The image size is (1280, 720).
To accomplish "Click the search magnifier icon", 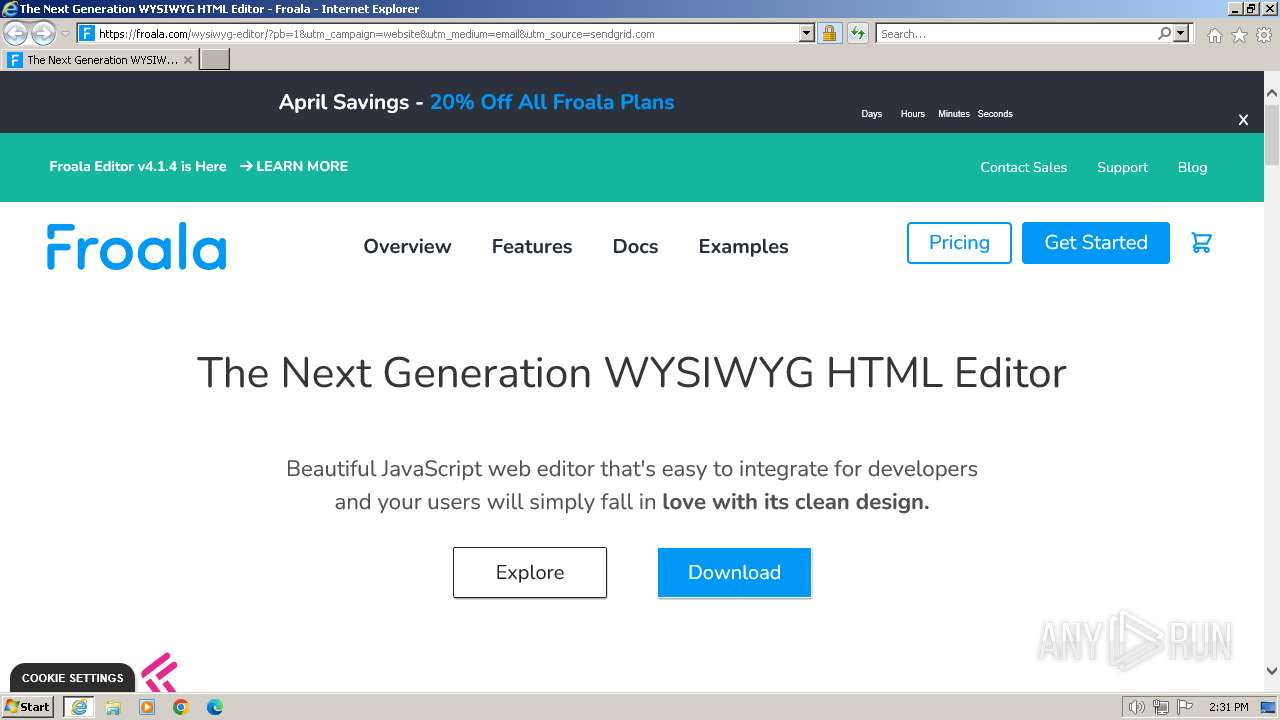I will (1164, 34).
